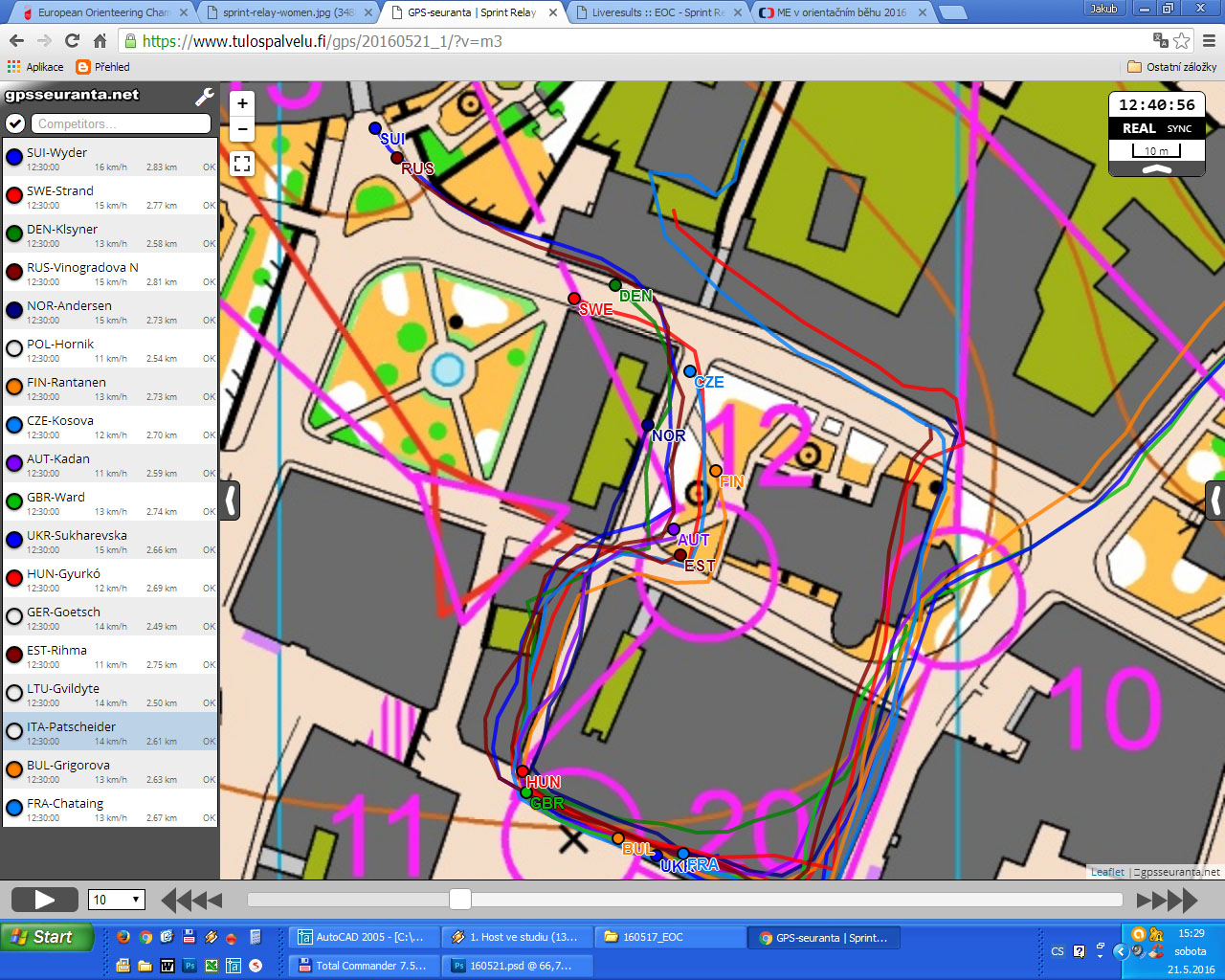
Task: Toggle DEN-Klsyner track visibility circle
Action: [14, 234]
